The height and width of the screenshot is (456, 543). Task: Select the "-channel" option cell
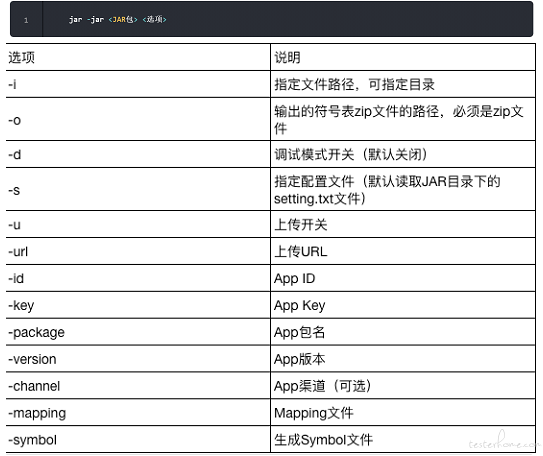(138, 386)
